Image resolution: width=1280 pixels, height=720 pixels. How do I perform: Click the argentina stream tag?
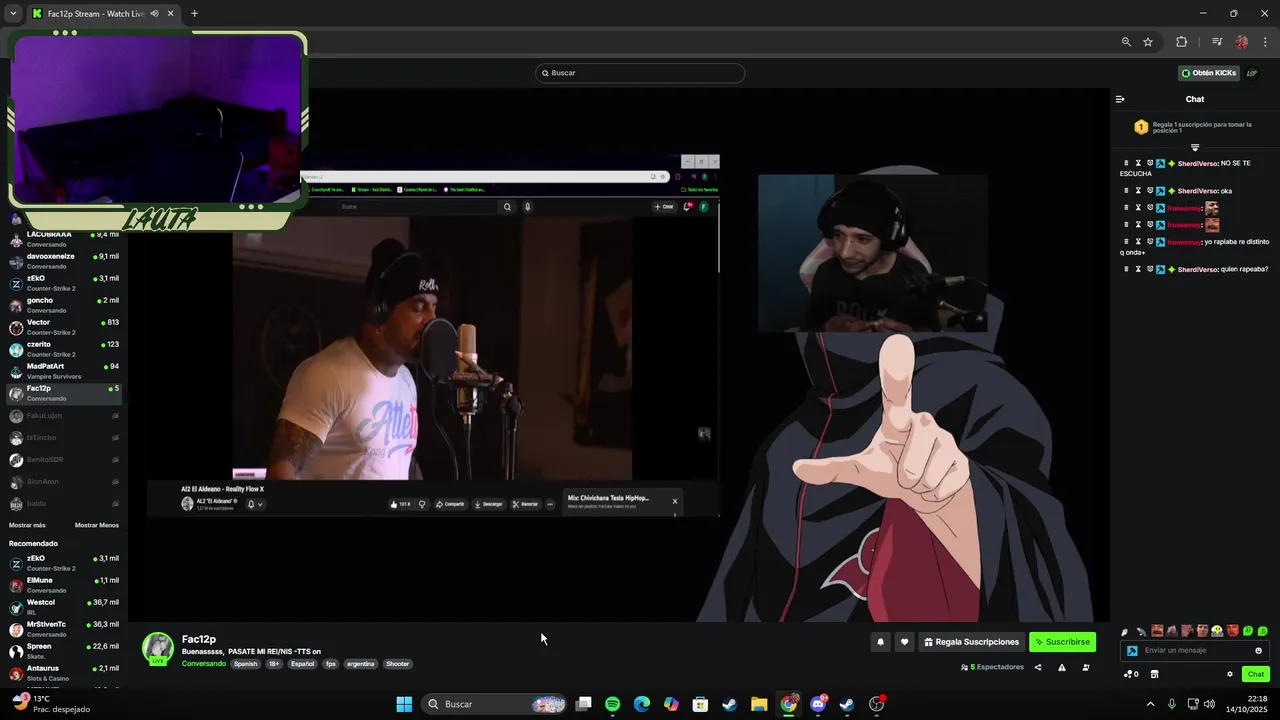click(360, 664)
